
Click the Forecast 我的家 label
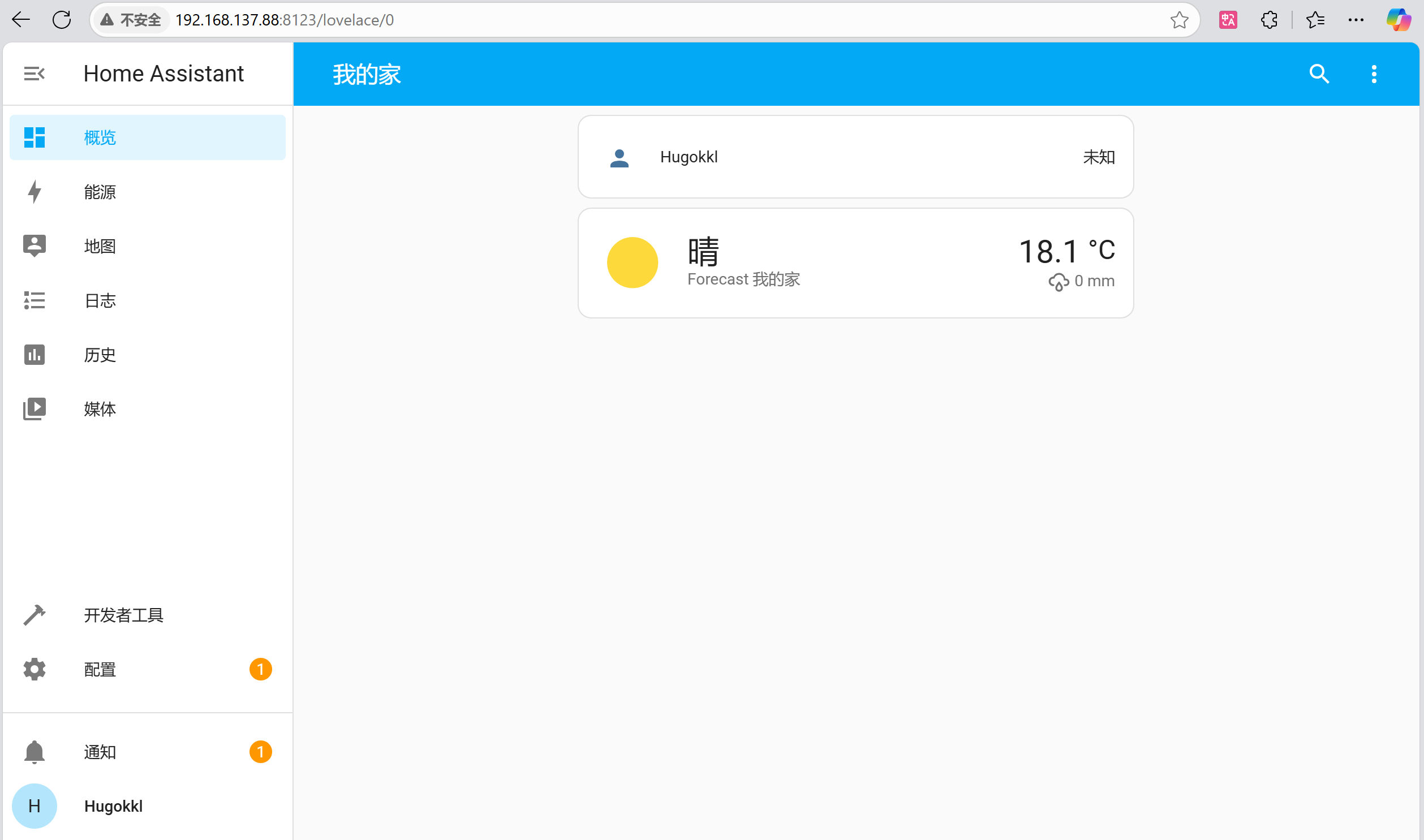pyautogui.click(x=744, y=279)
